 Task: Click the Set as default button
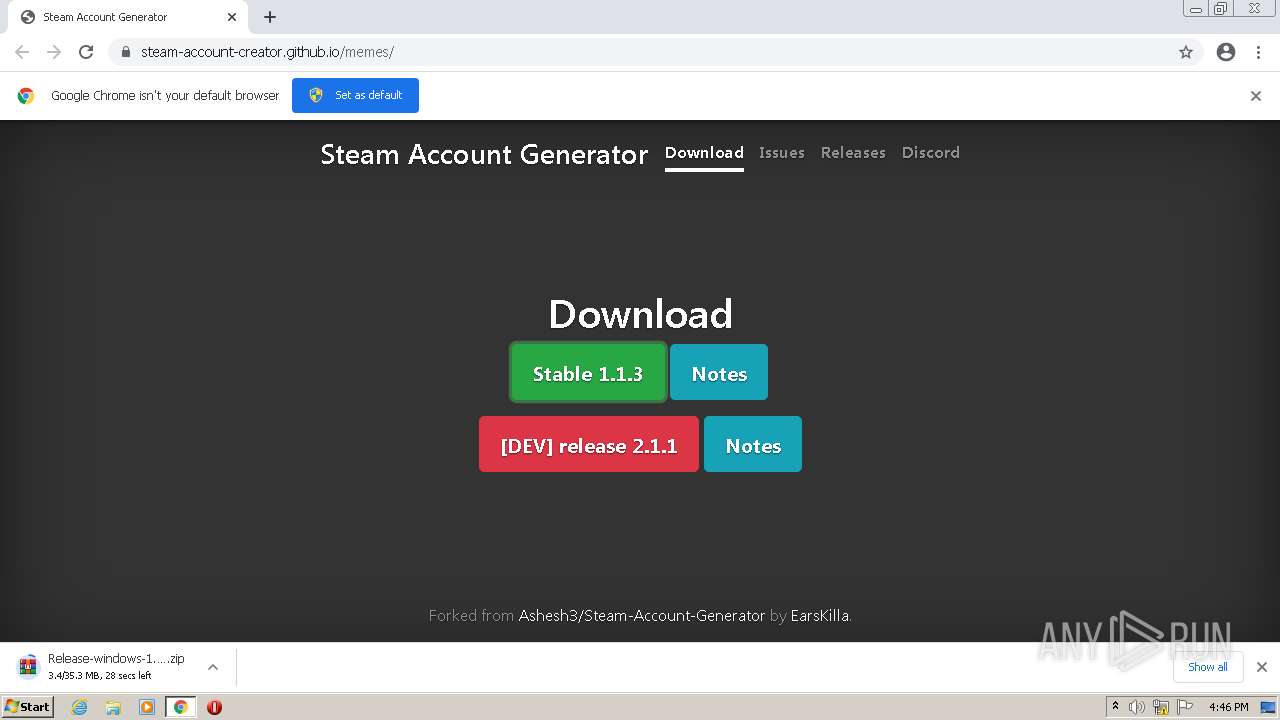click(355, 96)
